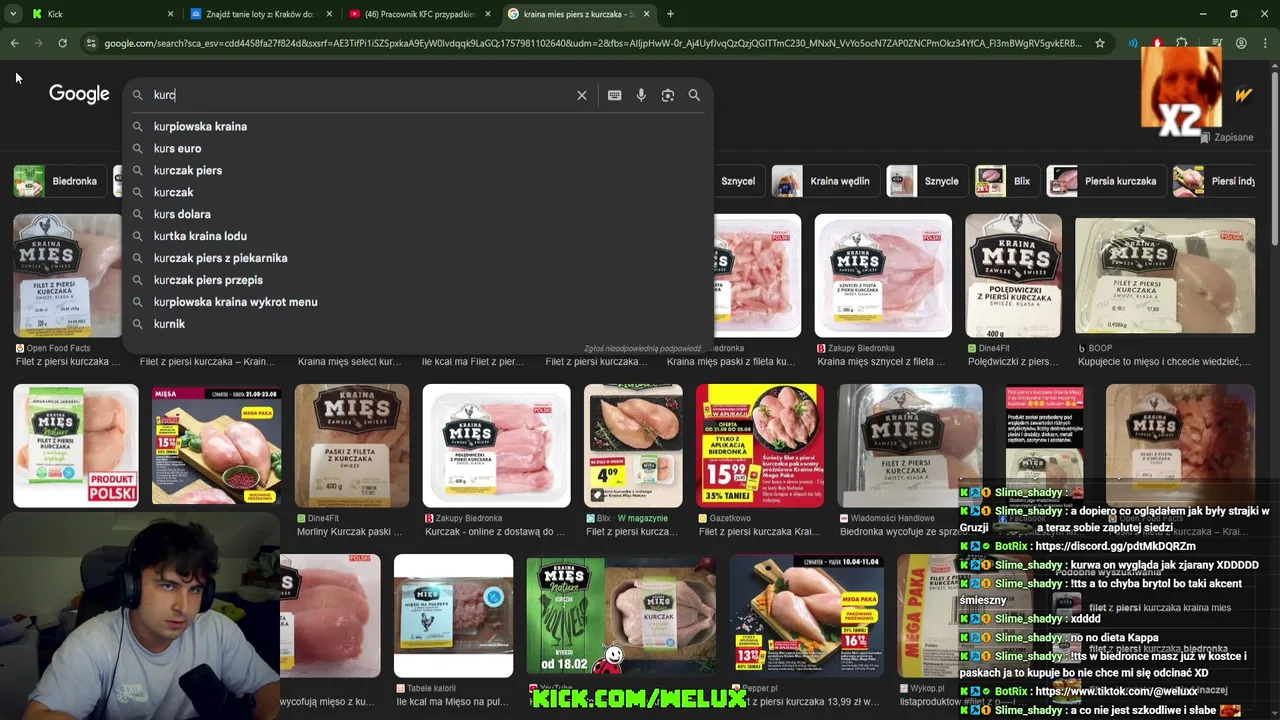Screen dimensions: 1280x720
Task: Open the Dine4Fit Morliny Kurczak paski image
Action: coord(352,445)
